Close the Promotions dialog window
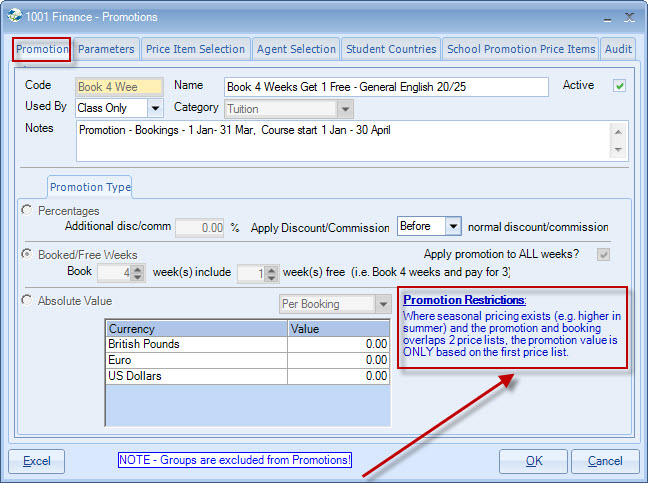This screenshot has height=483, width=648. coord(628,17)
